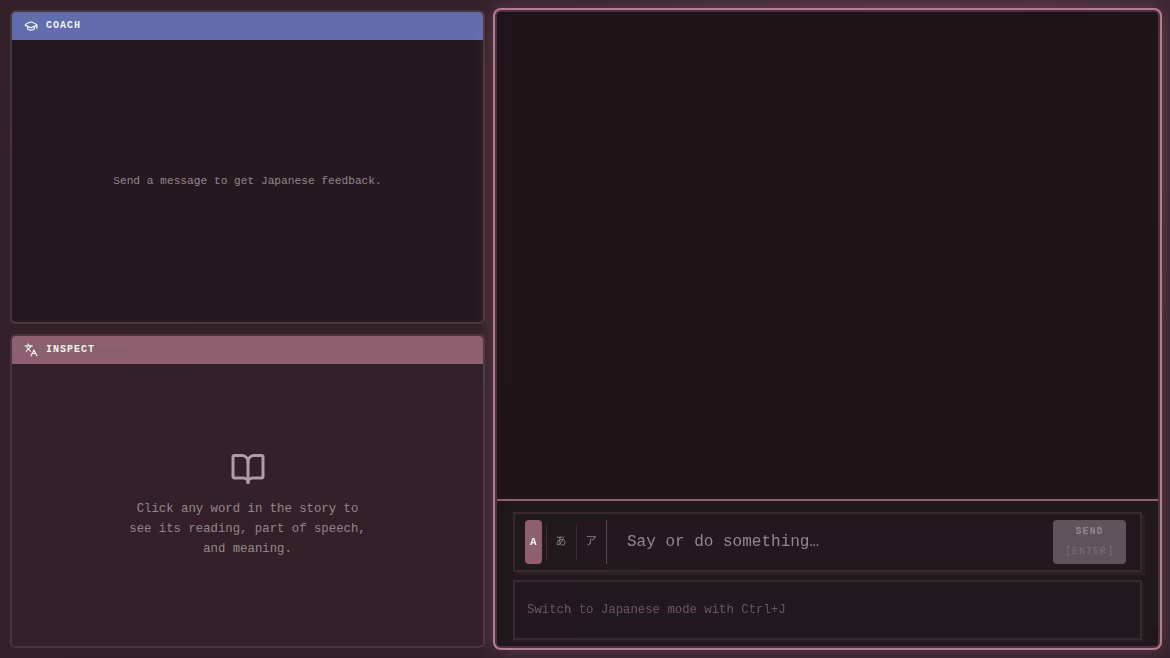The height and width of the screenshot is (658, 1170).
Task: Click 'Send a message to get Japanese feedback.' text
Action: click(247, 181)
